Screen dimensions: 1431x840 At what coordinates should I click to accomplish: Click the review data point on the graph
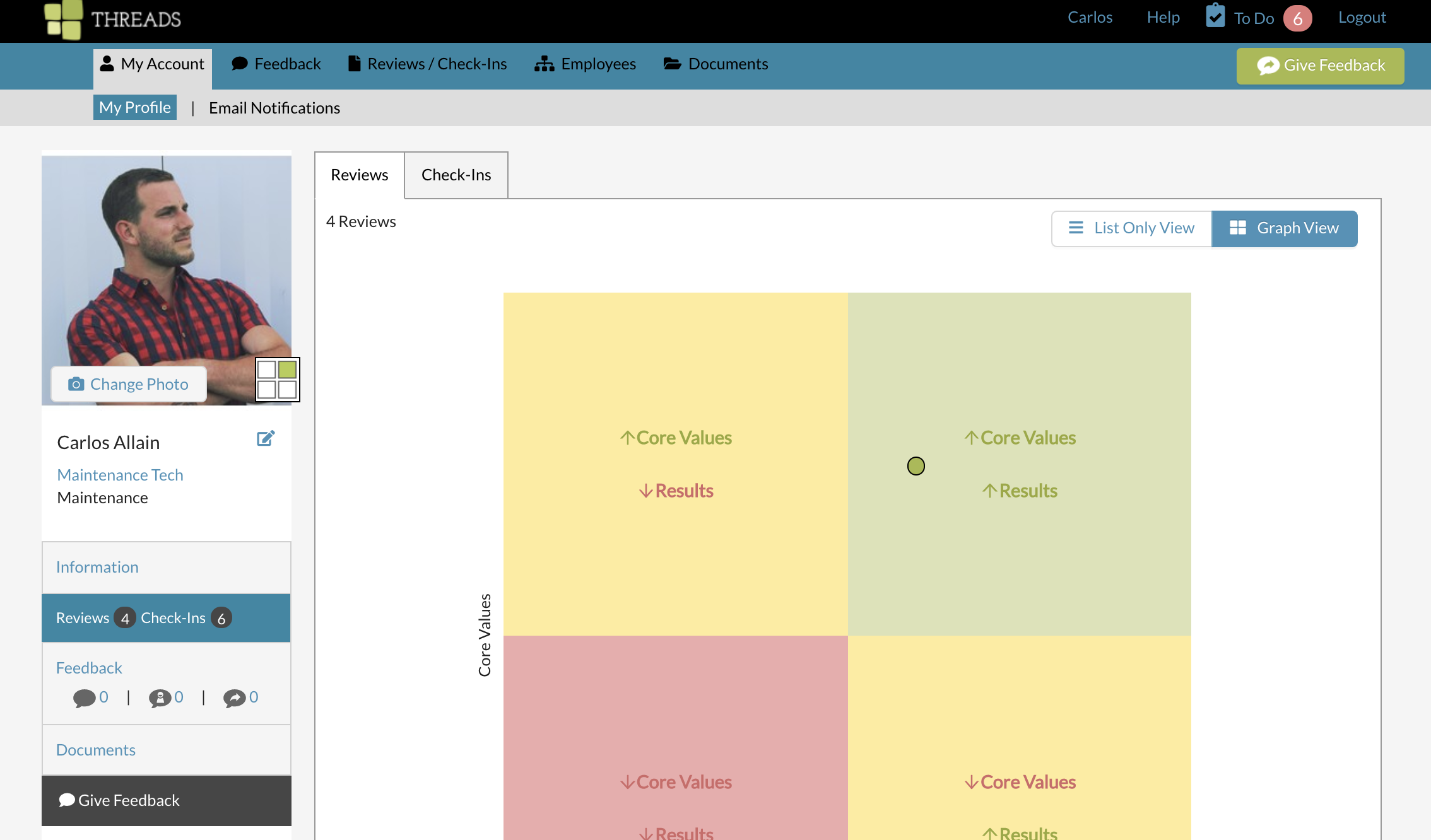(916, 465)
